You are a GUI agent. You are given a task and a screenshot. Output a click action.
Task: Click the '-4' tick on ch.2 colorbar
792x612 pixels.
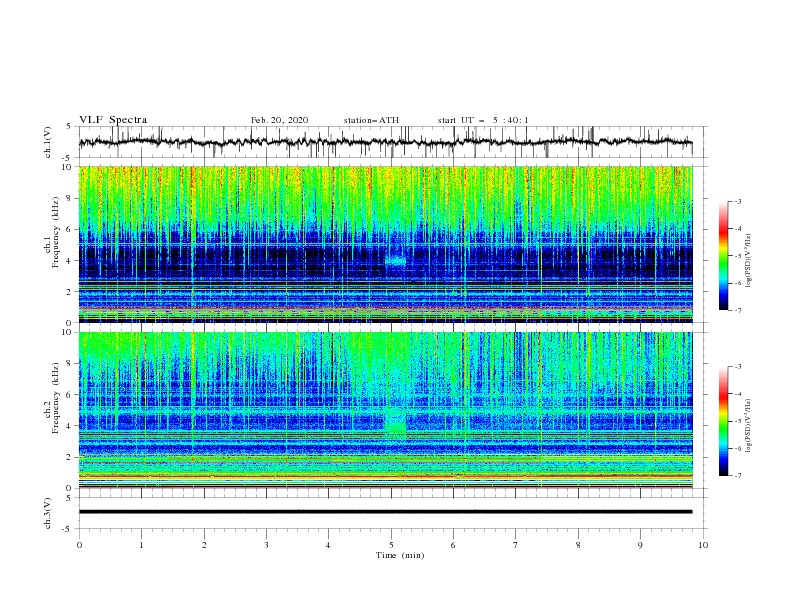(737, 394)
